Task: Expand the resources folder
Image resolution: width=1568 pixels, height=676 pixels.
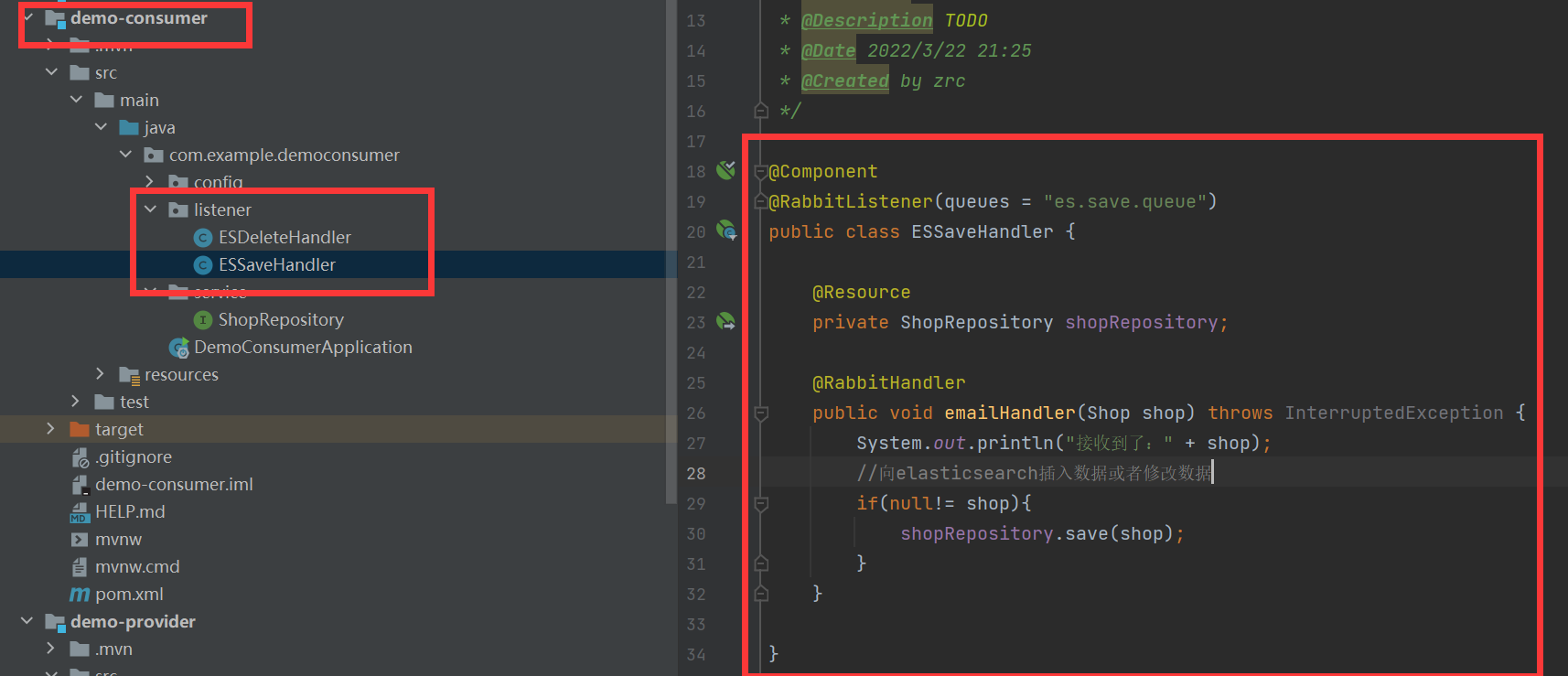Action: click(102, 373)
